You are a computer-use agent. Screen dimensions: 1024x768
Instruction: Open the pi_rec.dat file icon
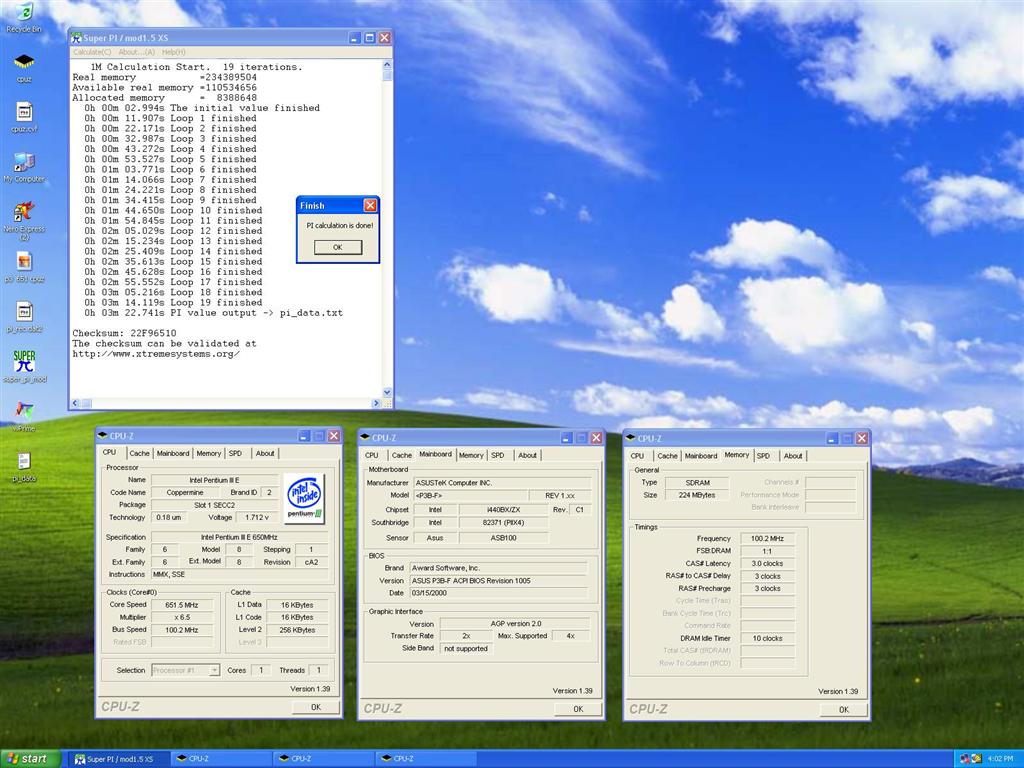click(x=24, y=313)
